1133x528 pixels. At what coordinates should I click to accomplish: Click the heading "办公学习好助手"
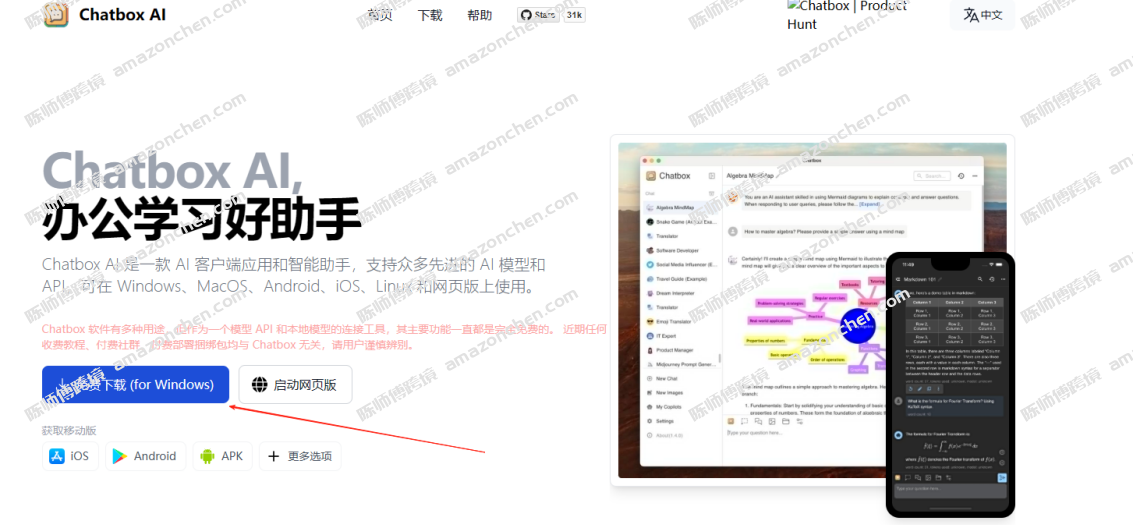[x=202, y=218]
